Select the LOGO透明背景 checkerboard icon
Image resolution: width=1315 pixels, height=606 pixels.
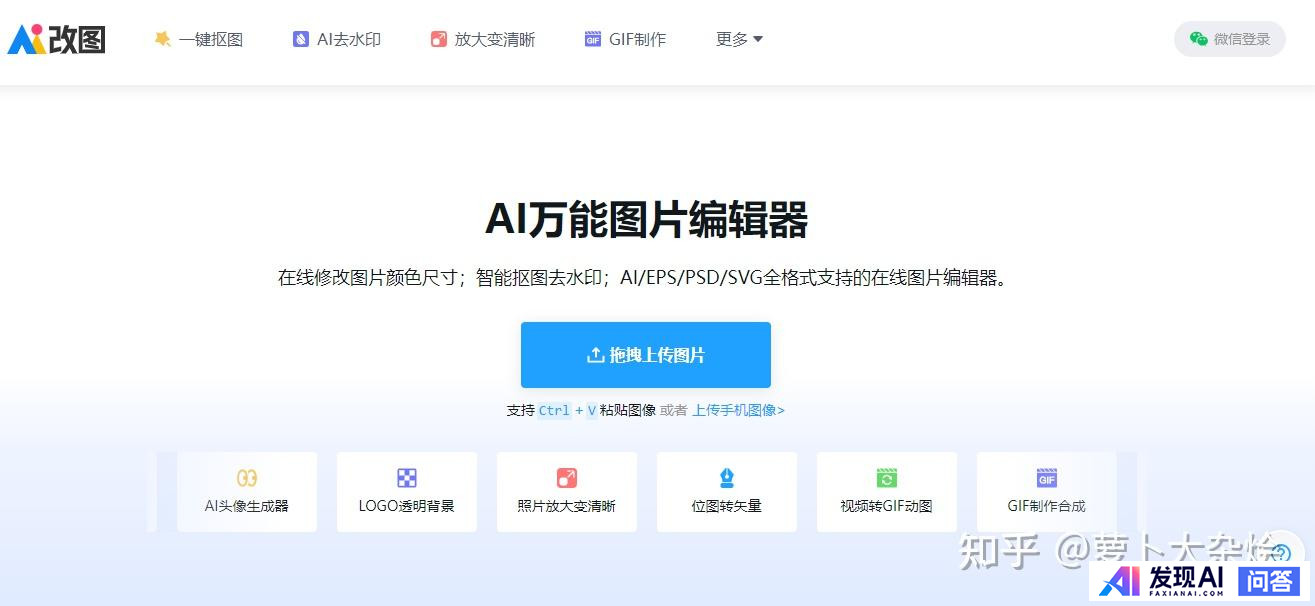tap(407, 478)
